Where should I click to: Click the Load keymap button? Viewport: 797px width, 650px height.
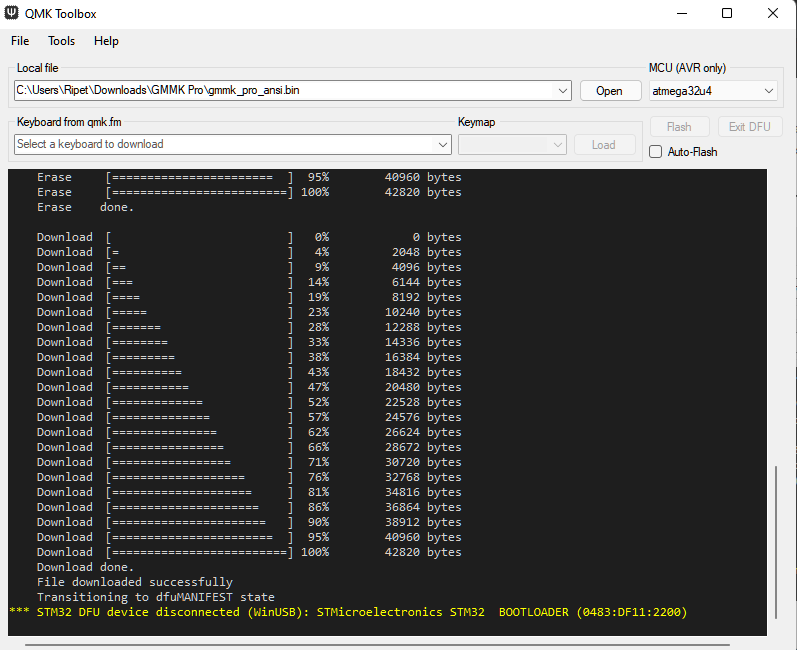(x=604, y=145)
